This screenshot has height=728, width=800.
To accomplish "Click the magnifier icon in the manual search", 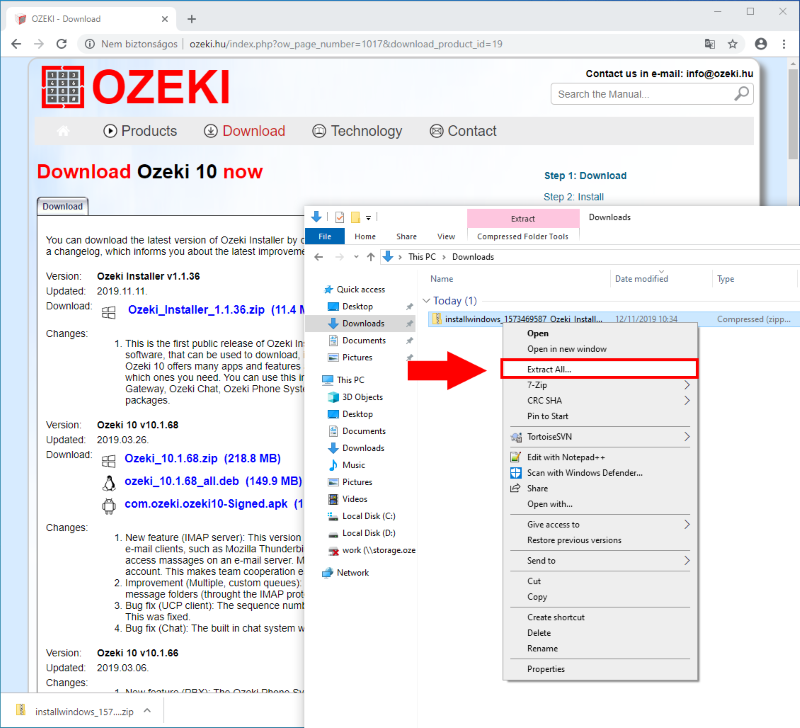I will [x=741, y=94].
